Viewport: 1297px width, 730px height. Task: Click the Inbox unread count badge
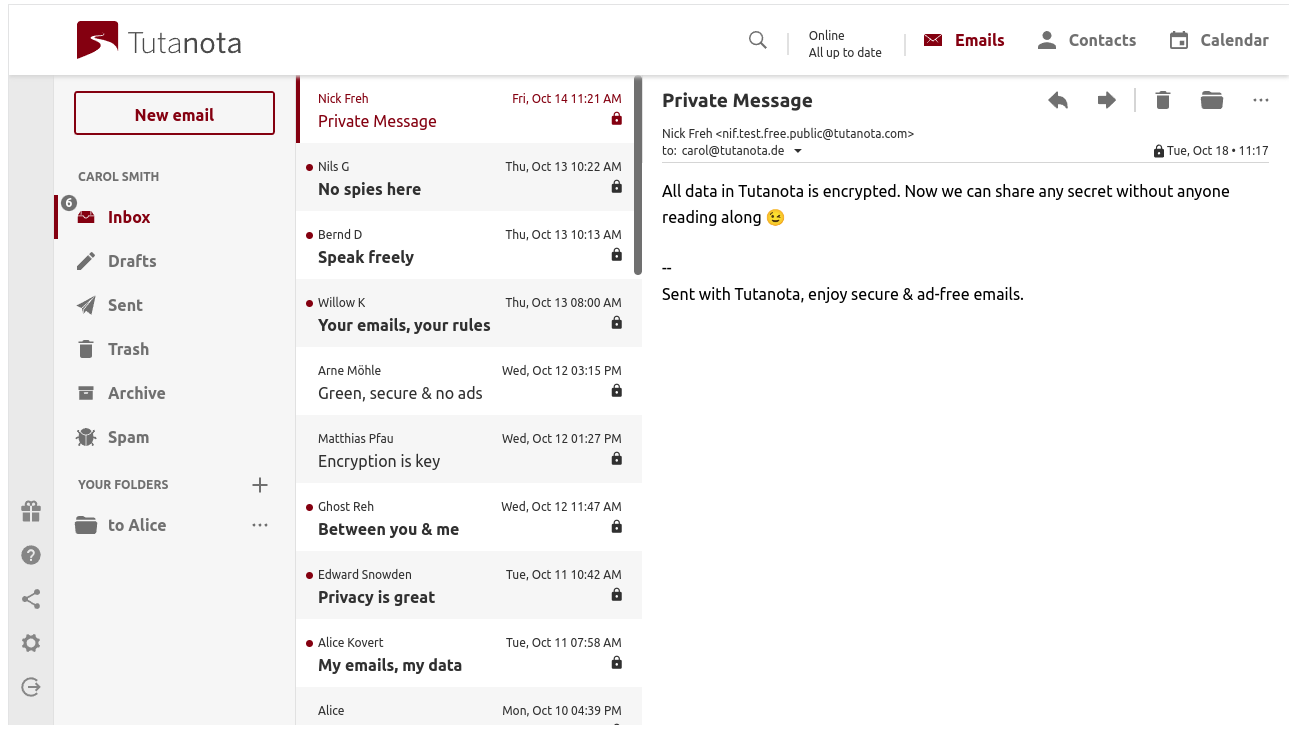(x=69, y=203)
